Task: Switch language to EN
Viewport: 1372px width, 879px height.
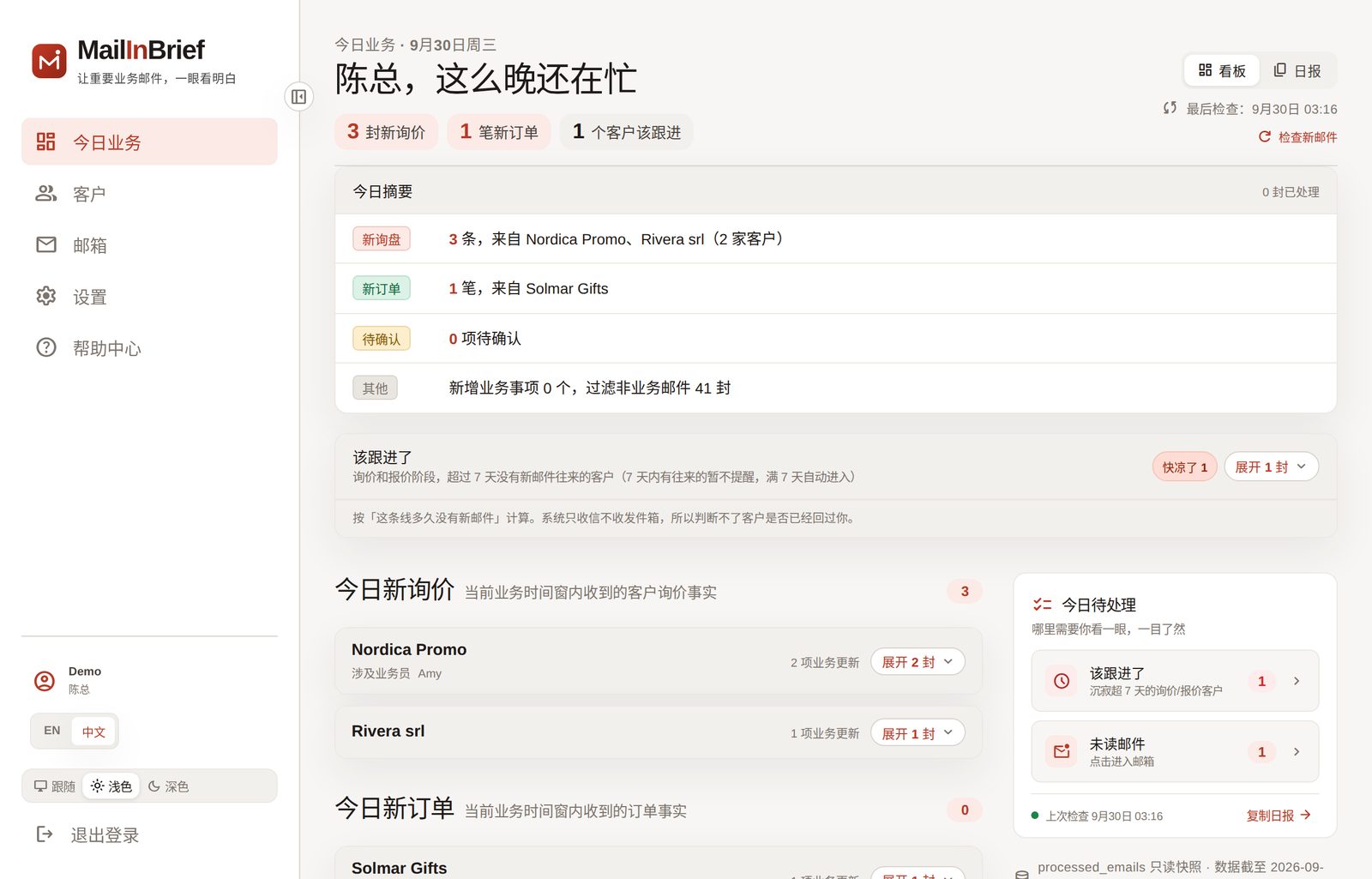Action: pos(52,731)
